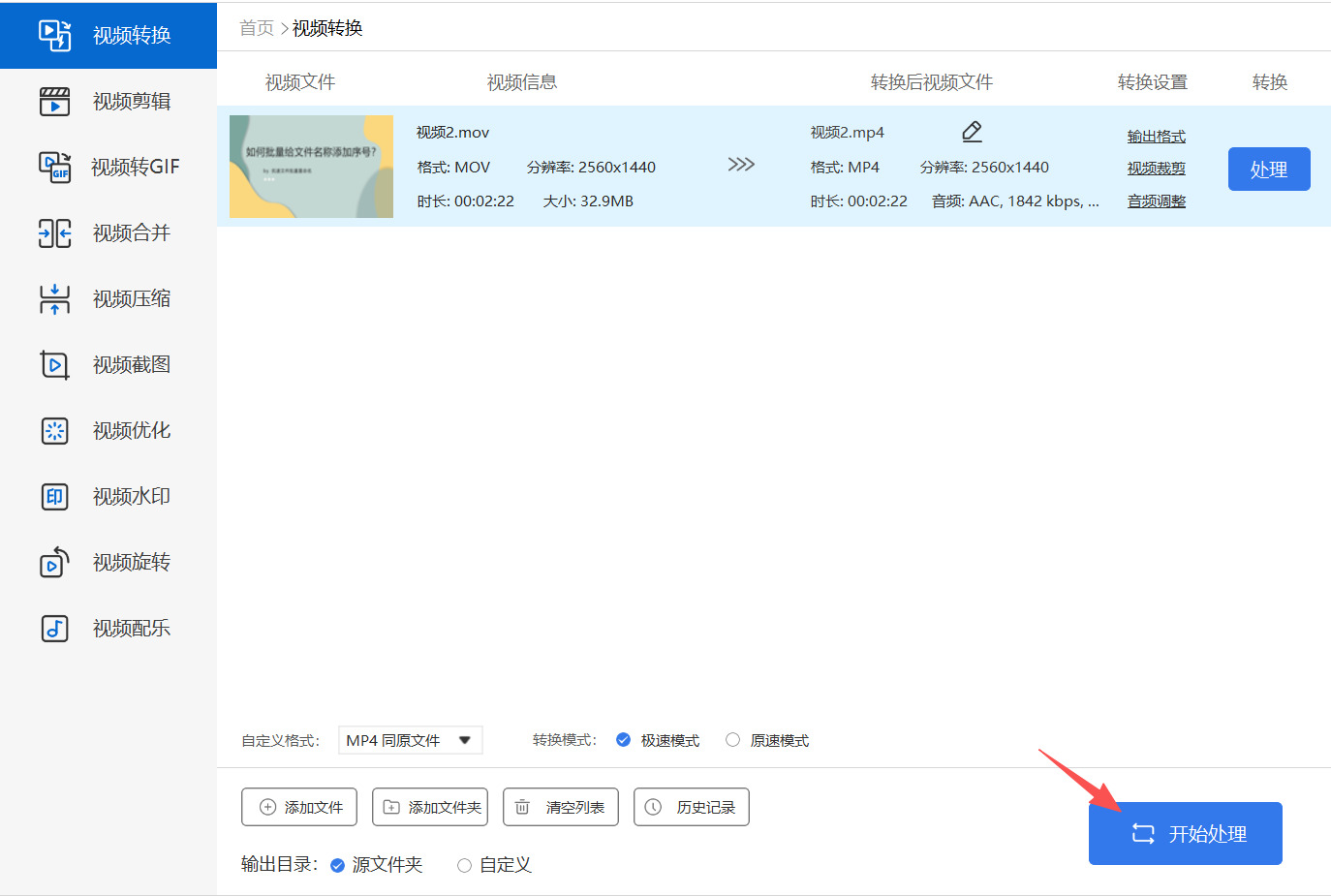Click the 视频2.mov video thumbnail
Viewport: 1331px width, 896px height.
click(311, 167)
